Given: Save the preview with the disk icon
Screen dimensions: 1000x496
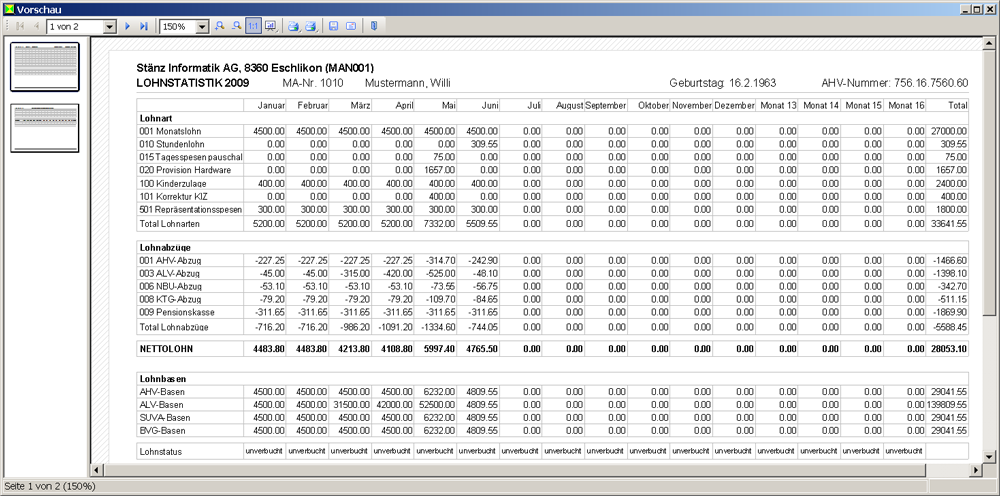Looking at the screenshot, I should click(x=334, y=26).
